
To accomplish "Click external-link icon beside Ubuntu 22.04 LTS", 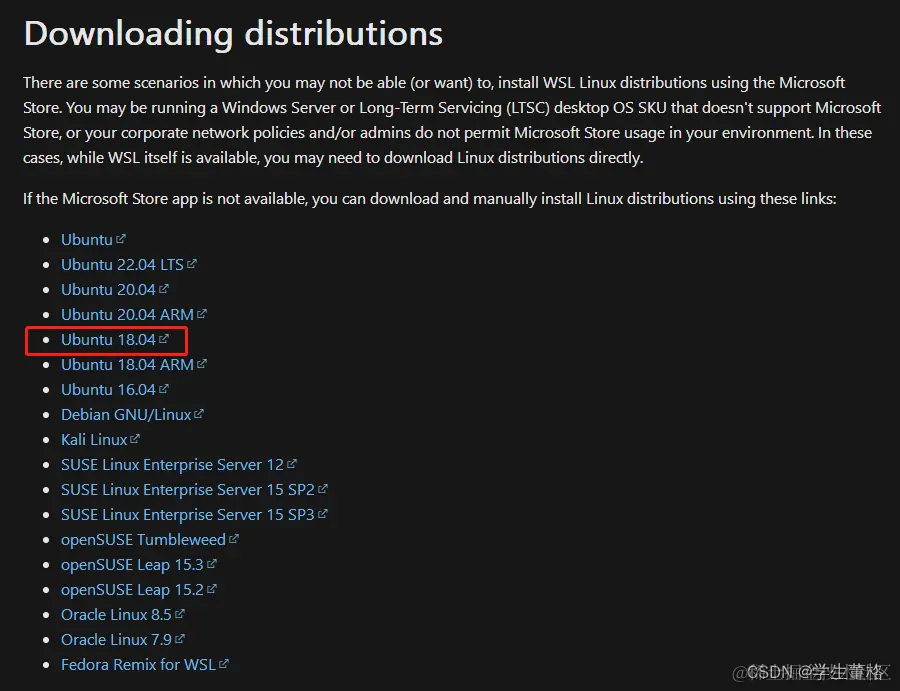I will pyautogui.click(x=192, y=263).
